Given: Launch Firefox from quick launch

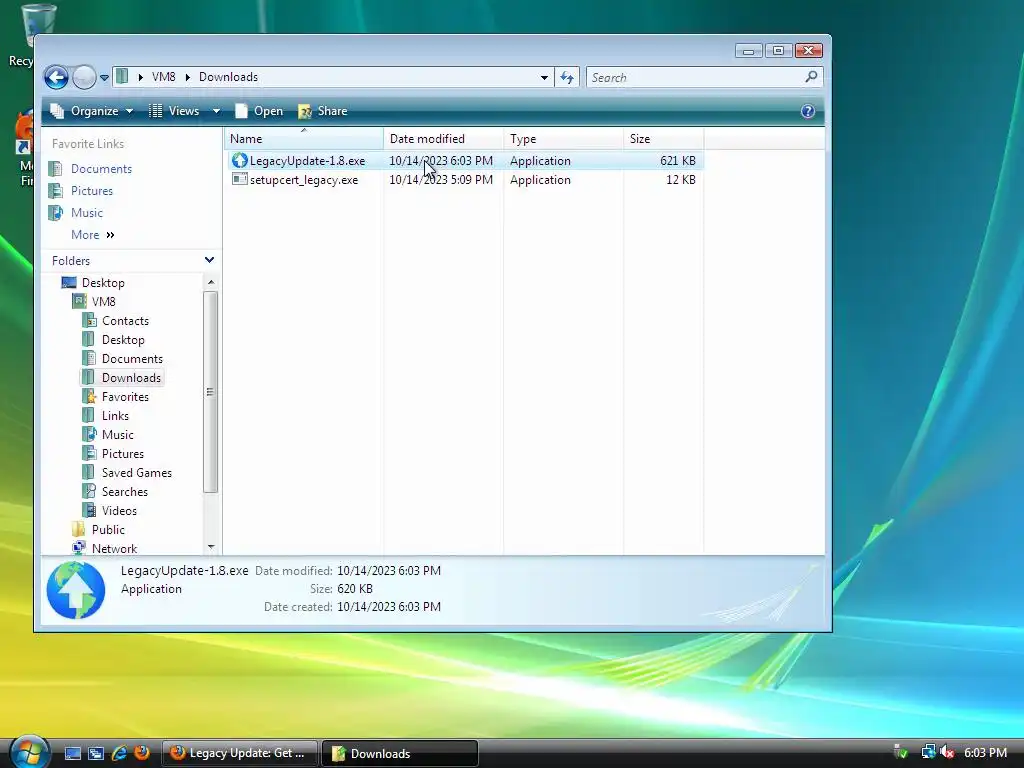Looking at the screenshot, I should tap(142, 753).
